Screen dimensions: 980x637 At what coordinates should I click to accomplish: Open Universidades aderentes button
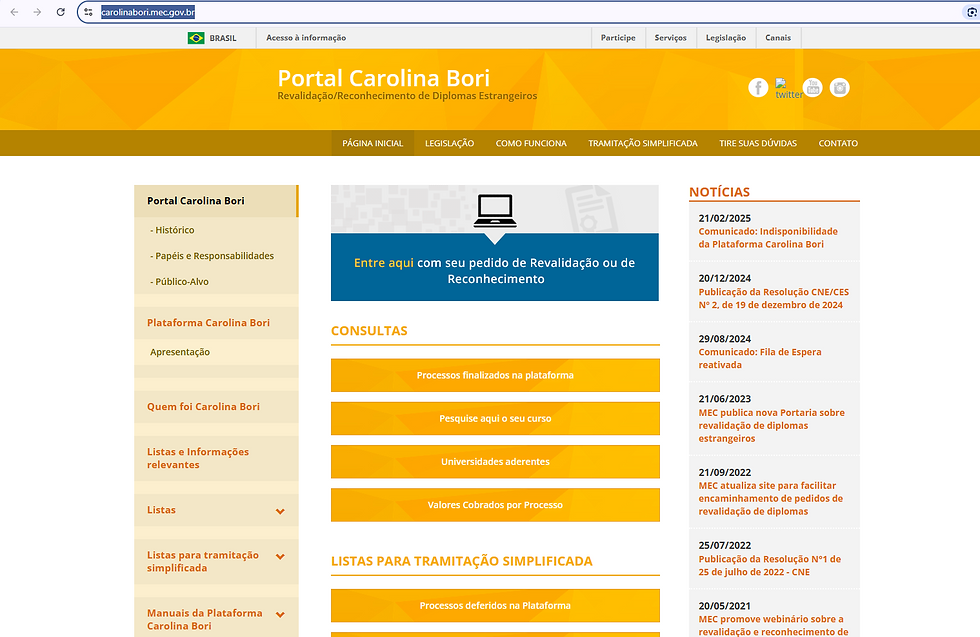495,461
